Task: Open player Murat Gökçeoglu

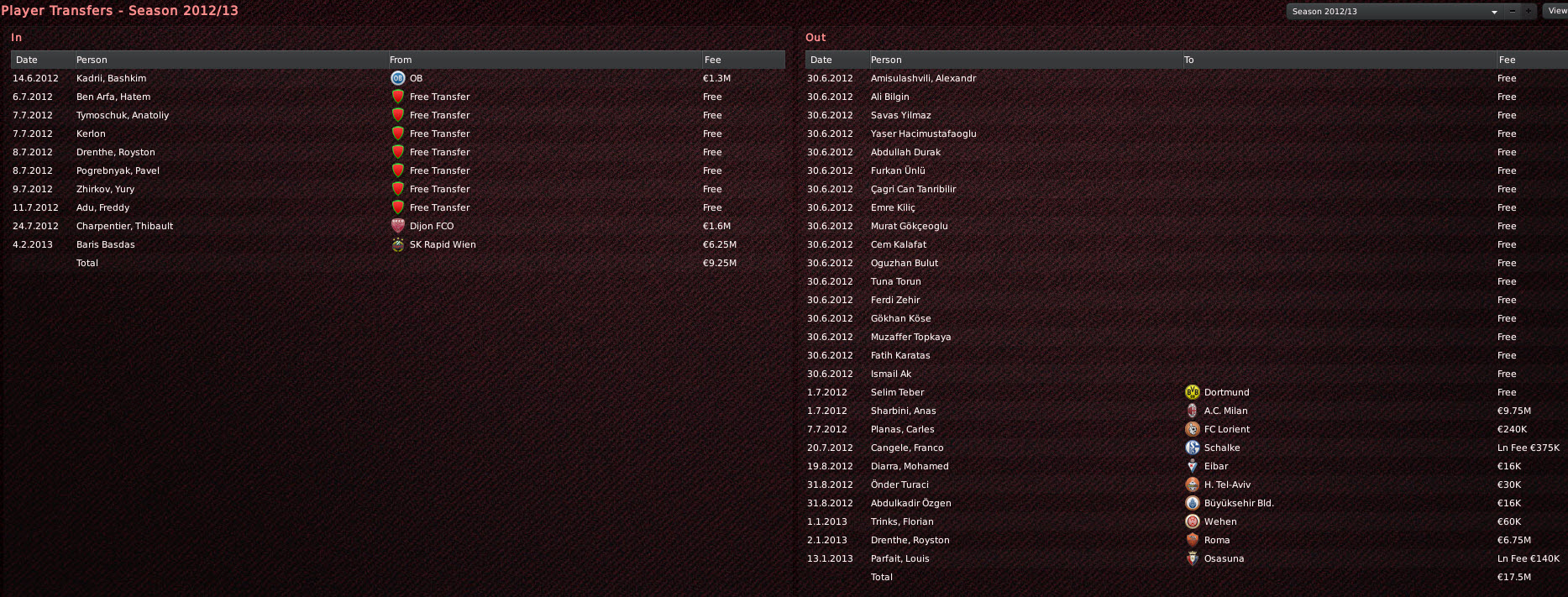Action: (909, 226)
